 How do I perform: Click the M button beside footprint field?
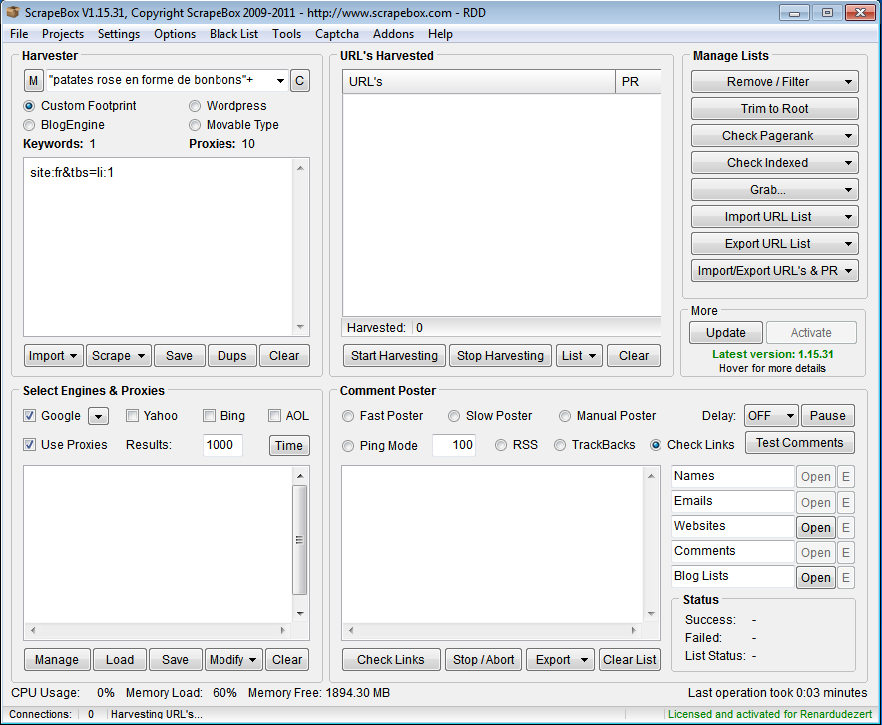coord(33,81)
